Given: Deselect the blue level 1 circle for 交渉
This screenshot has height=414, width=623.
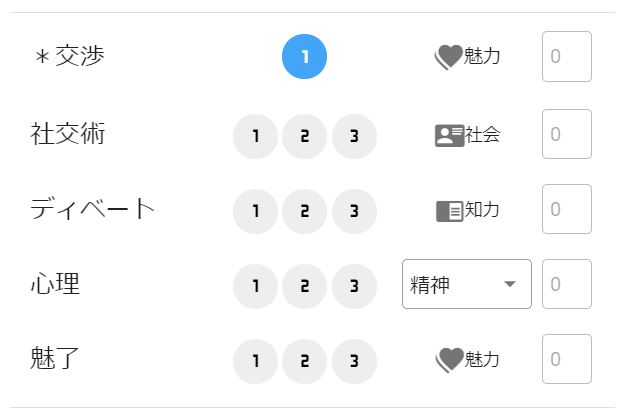Looking at the screenshot, I should [x=304, y=56].
